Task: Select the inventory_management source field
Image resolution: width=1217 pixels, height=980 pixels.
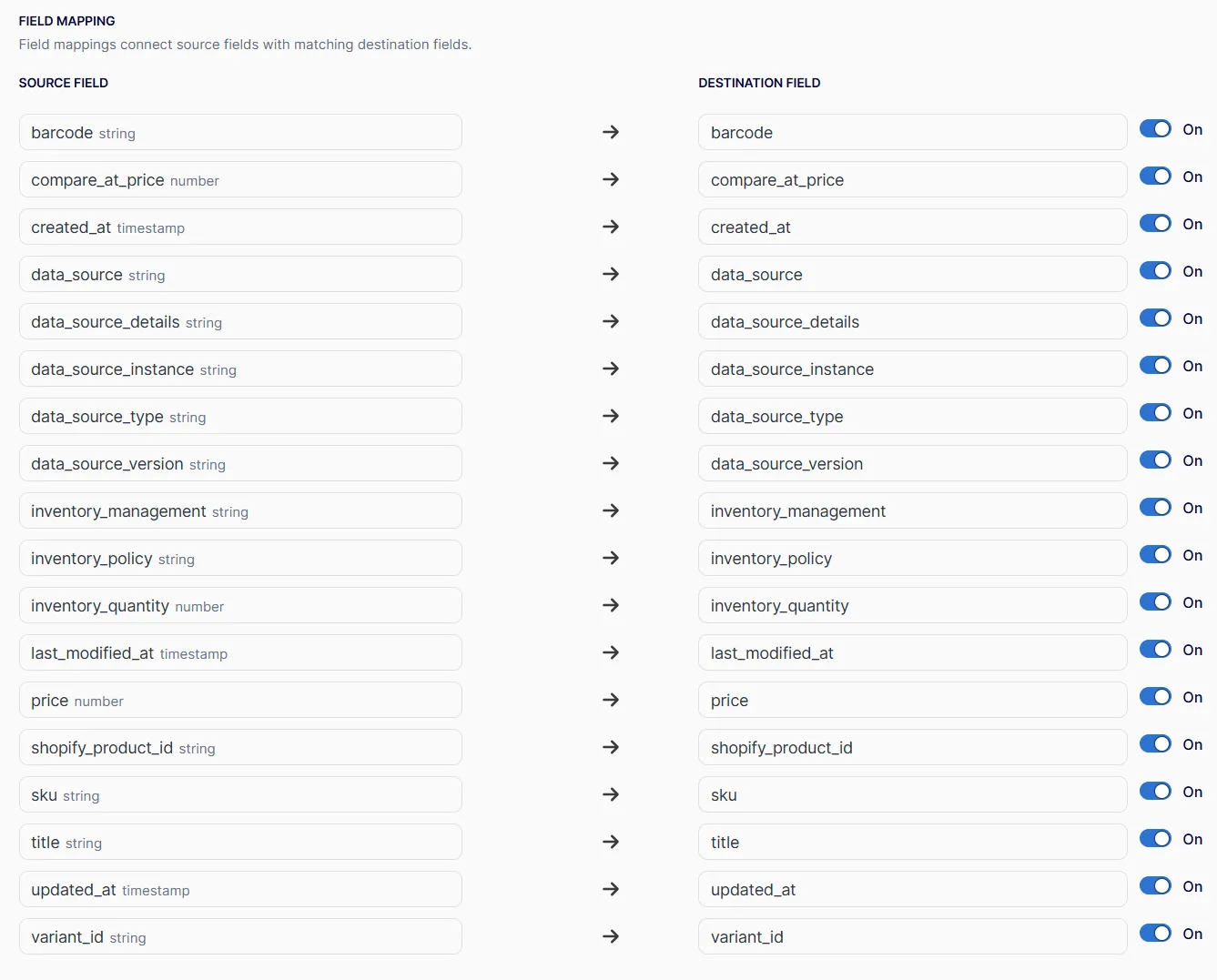Action: [240, 510]
